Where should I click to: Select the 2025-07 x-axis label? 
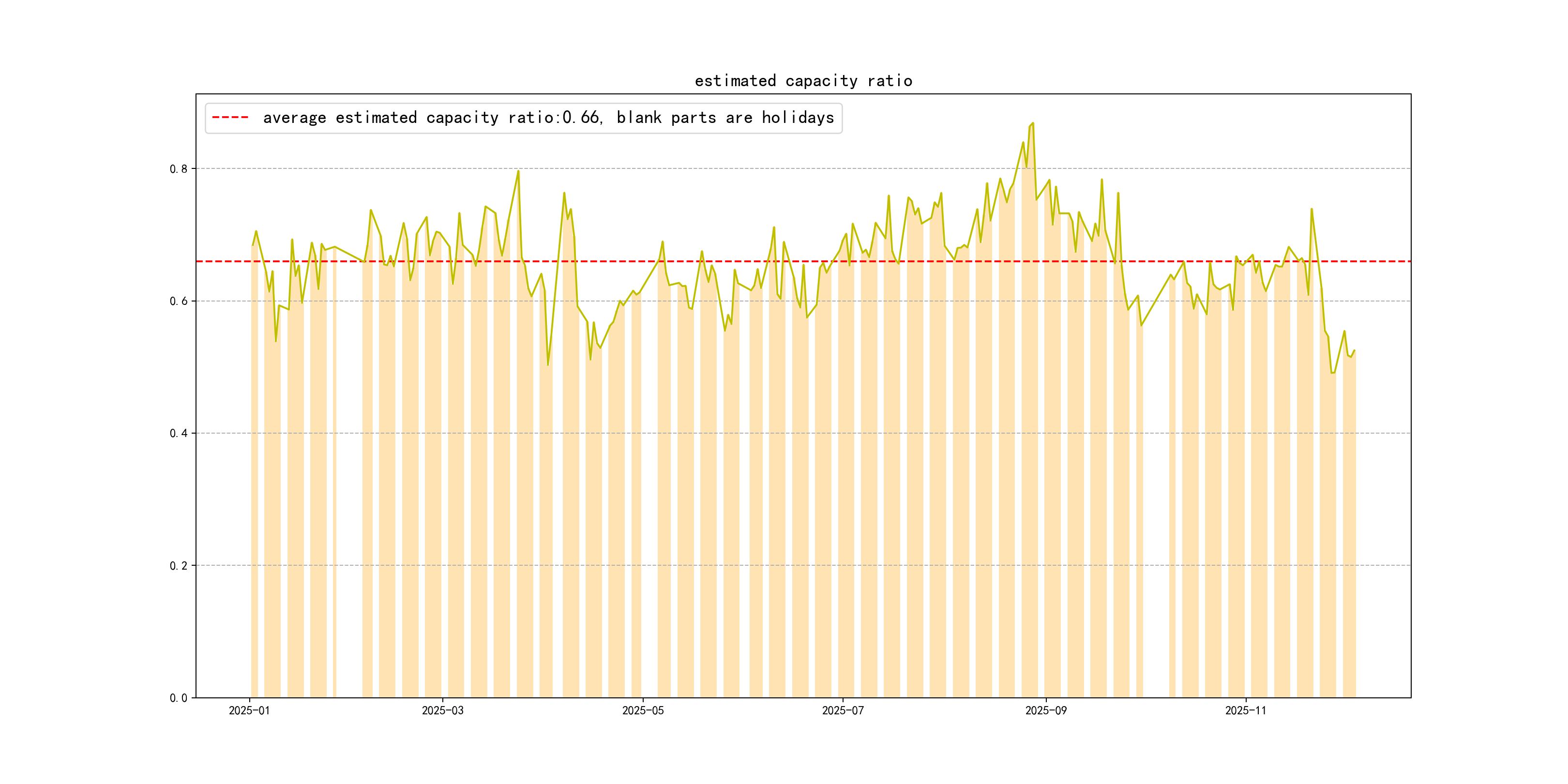coord(843,710)
